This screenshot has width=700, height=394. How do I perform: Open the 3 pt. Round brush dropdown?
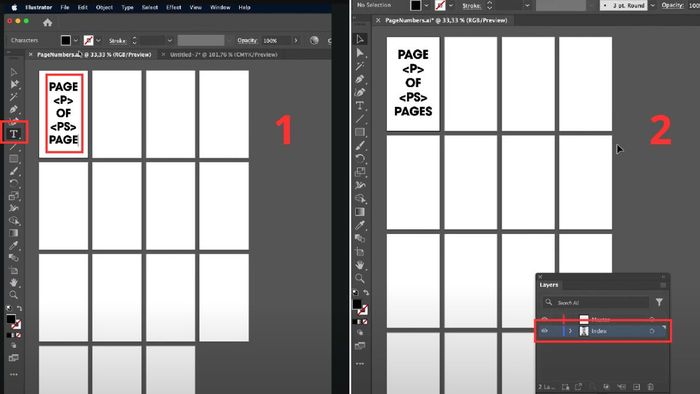click(x=652, y=5)
